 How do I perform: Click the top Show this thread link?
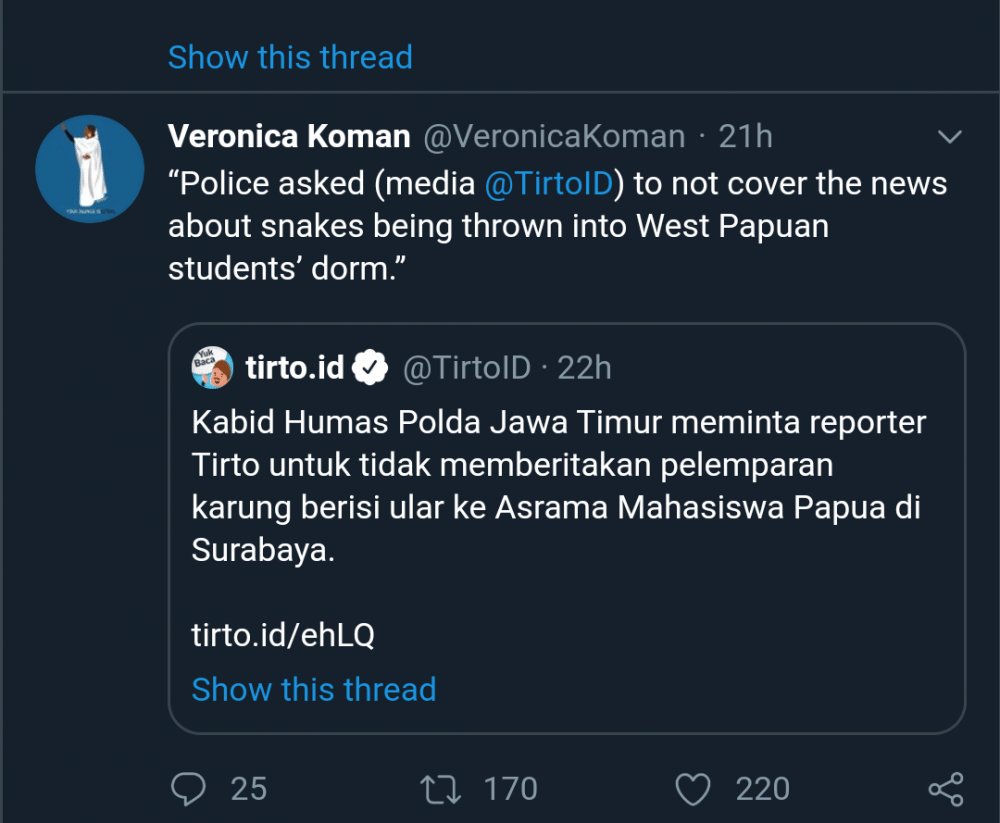pyautogui.click(x=290, y=57)
